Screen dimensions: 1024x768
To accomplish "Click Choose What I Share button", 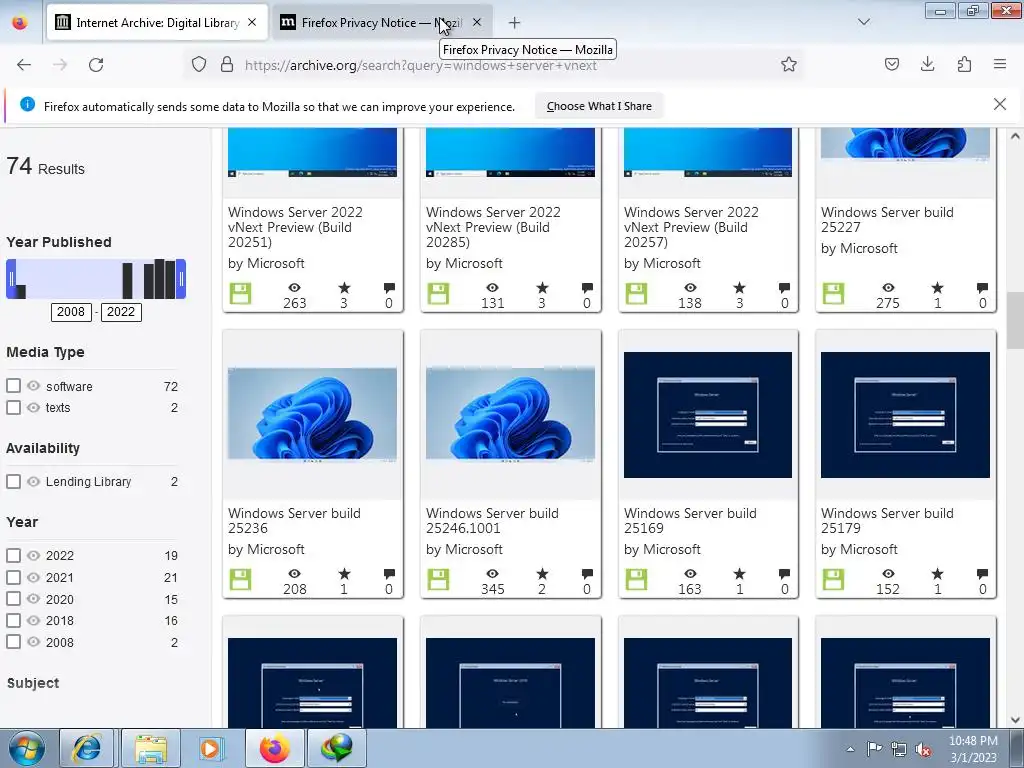I will [599, 106].
